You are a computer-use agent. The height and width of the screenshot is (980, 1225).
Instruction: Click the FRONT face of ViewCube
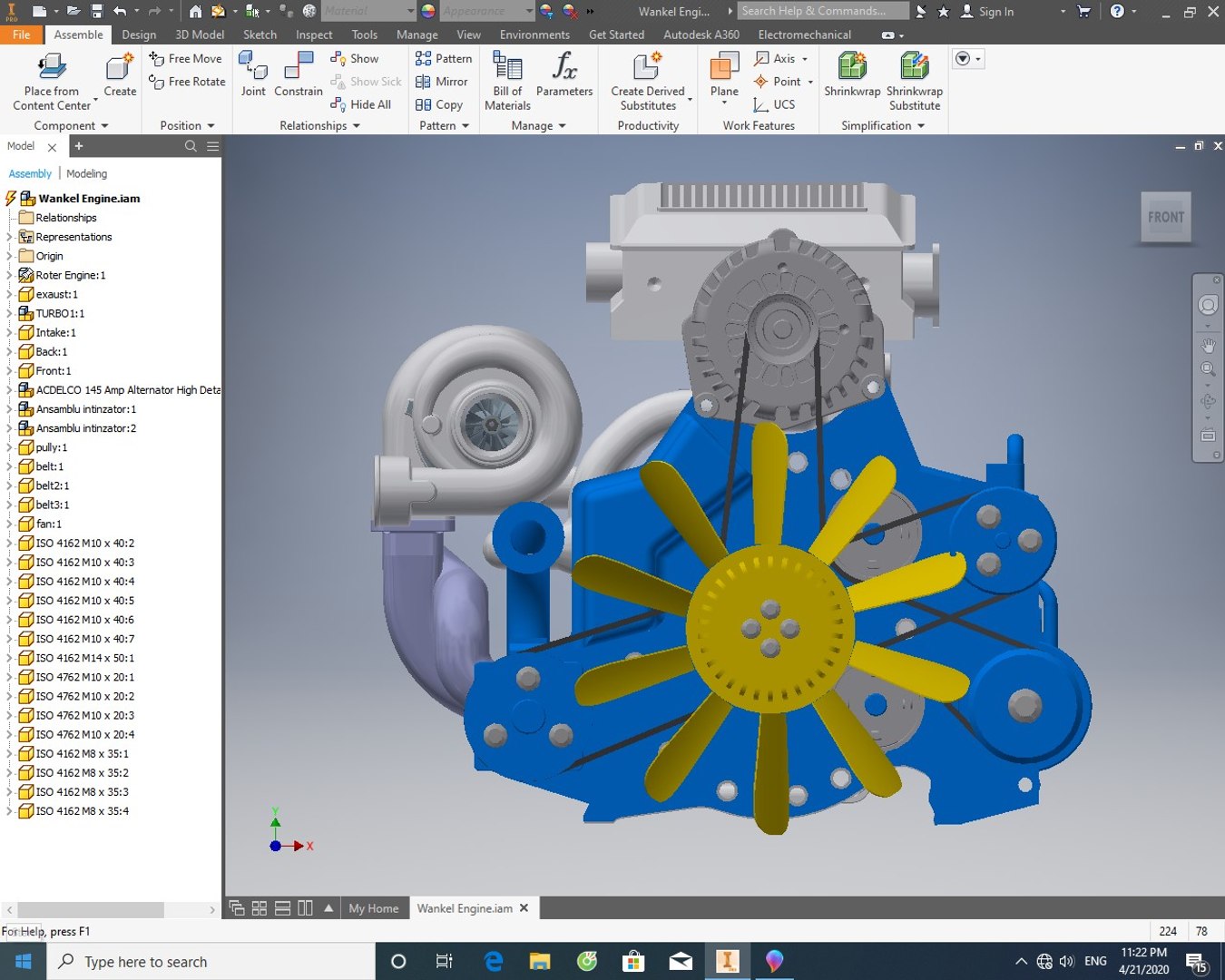[1166, 217]
